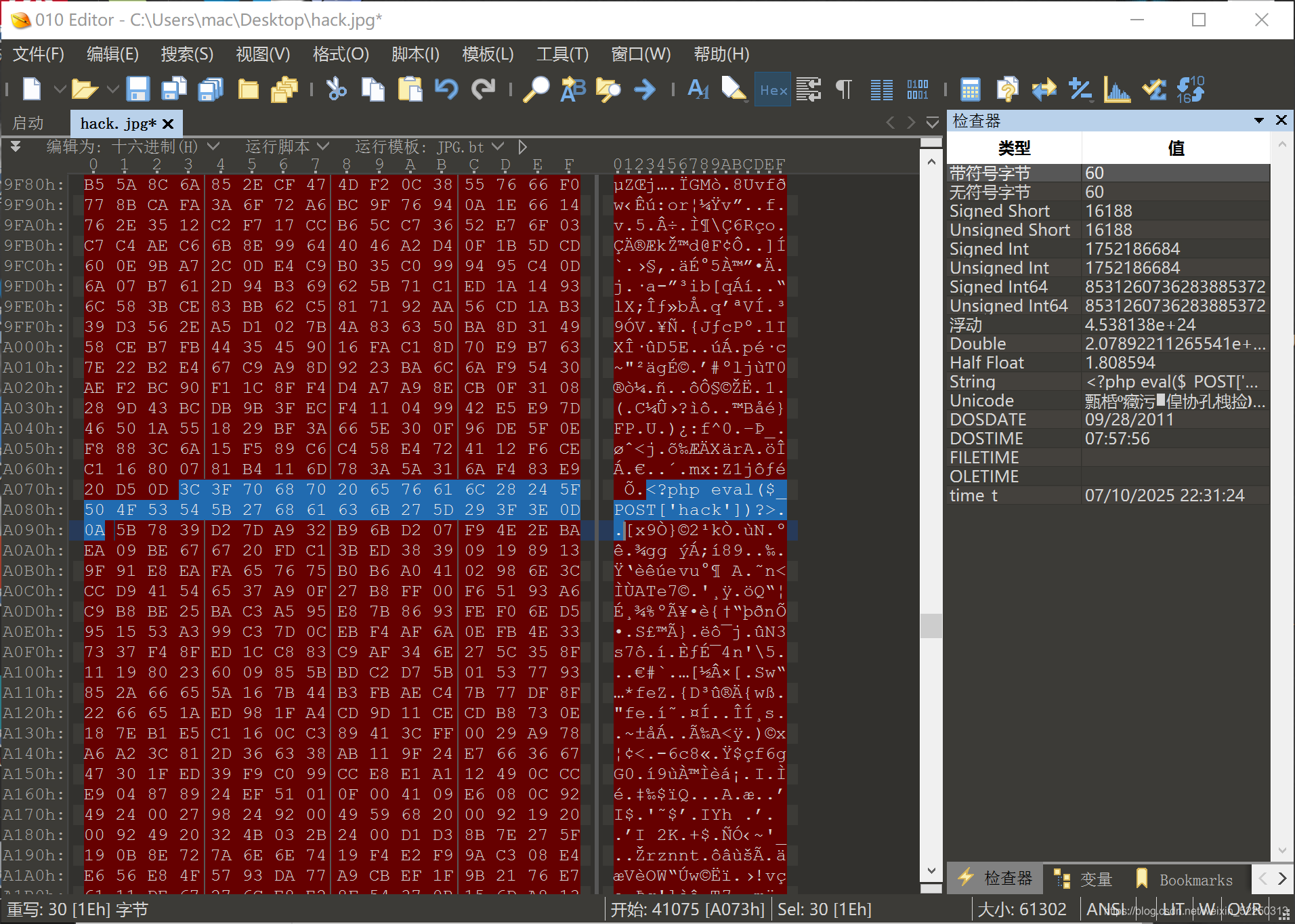Open Find with the magnifier icon
The image size is (1295, 924).
536,89
